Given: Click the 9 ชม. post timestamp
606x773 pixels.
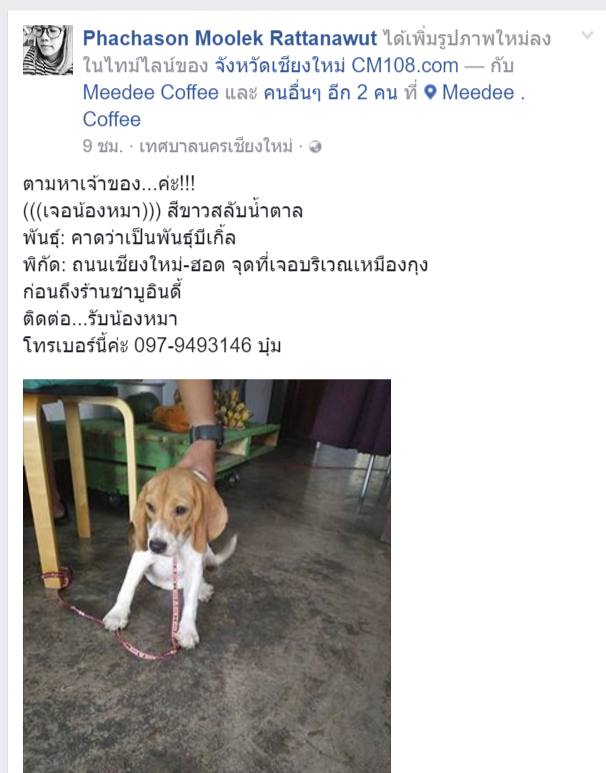Looking at the screenshot, I should [103, 146].
